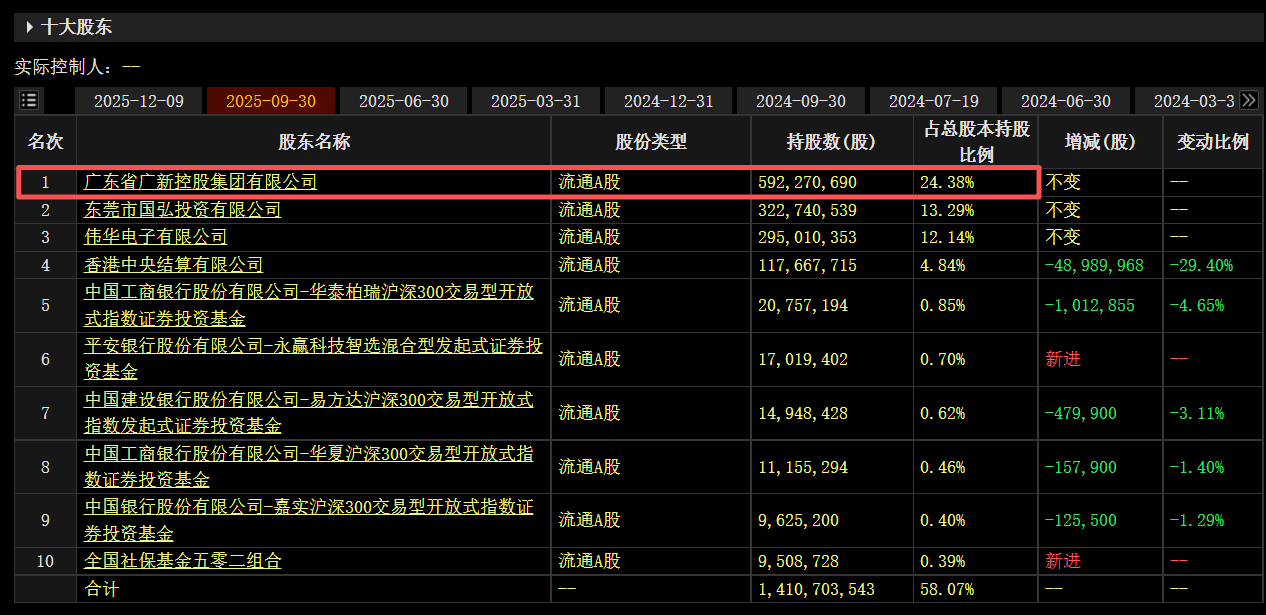Switch to the 2024-07-19 period

[933, 100]
